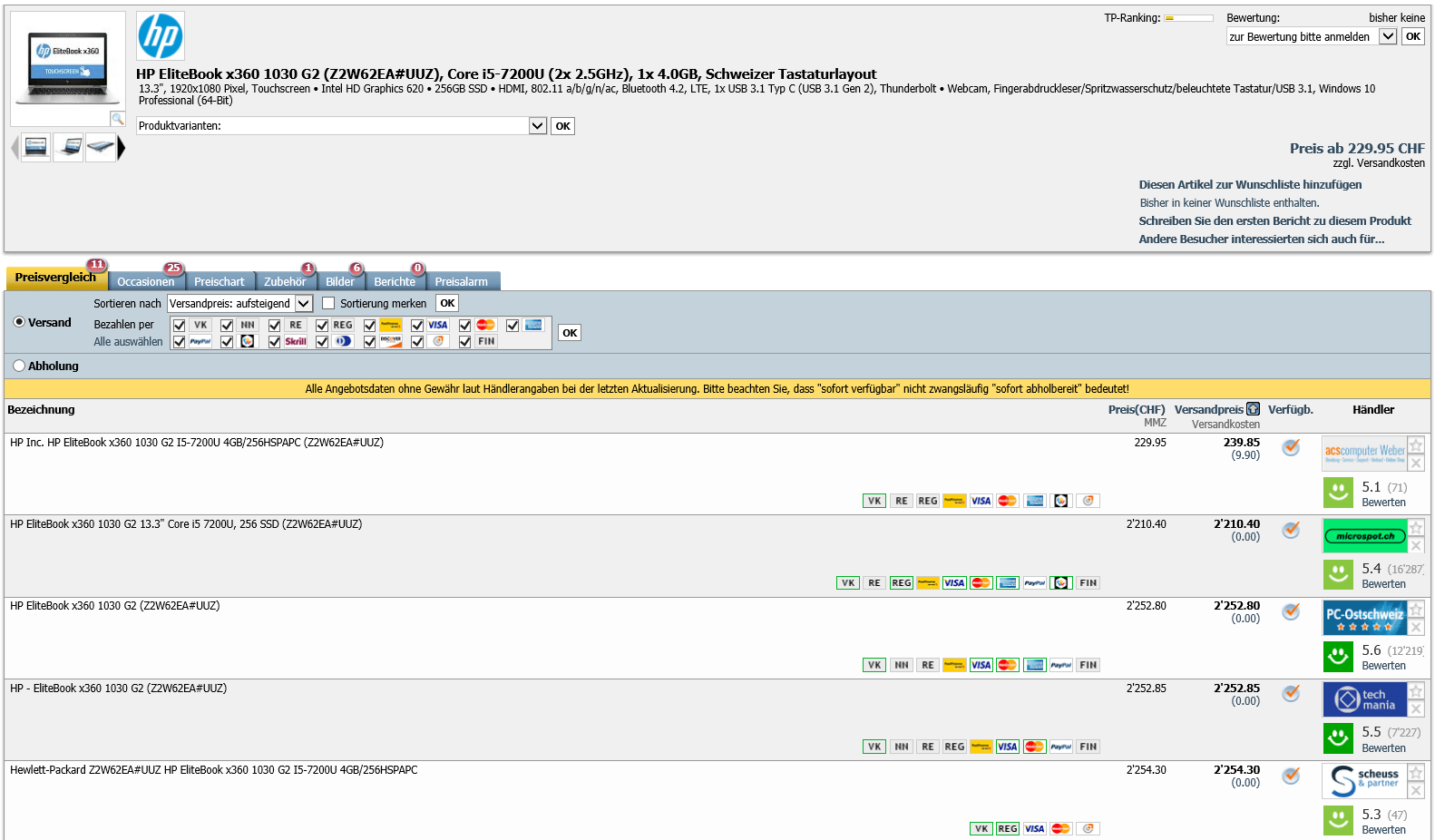Click the house icon beside Versandpreis header
The width and height of the screenshot is (1435, 840).
(1253, 409)
